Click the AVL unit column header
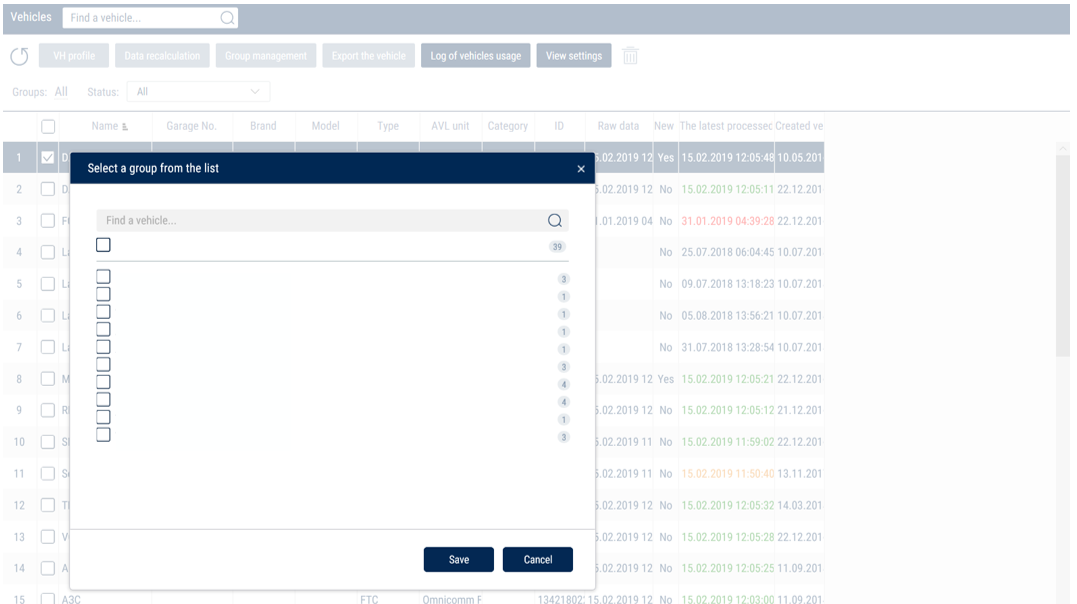Image resolution: width=1077 pixels, height=604 pixels. click(450, 126)
